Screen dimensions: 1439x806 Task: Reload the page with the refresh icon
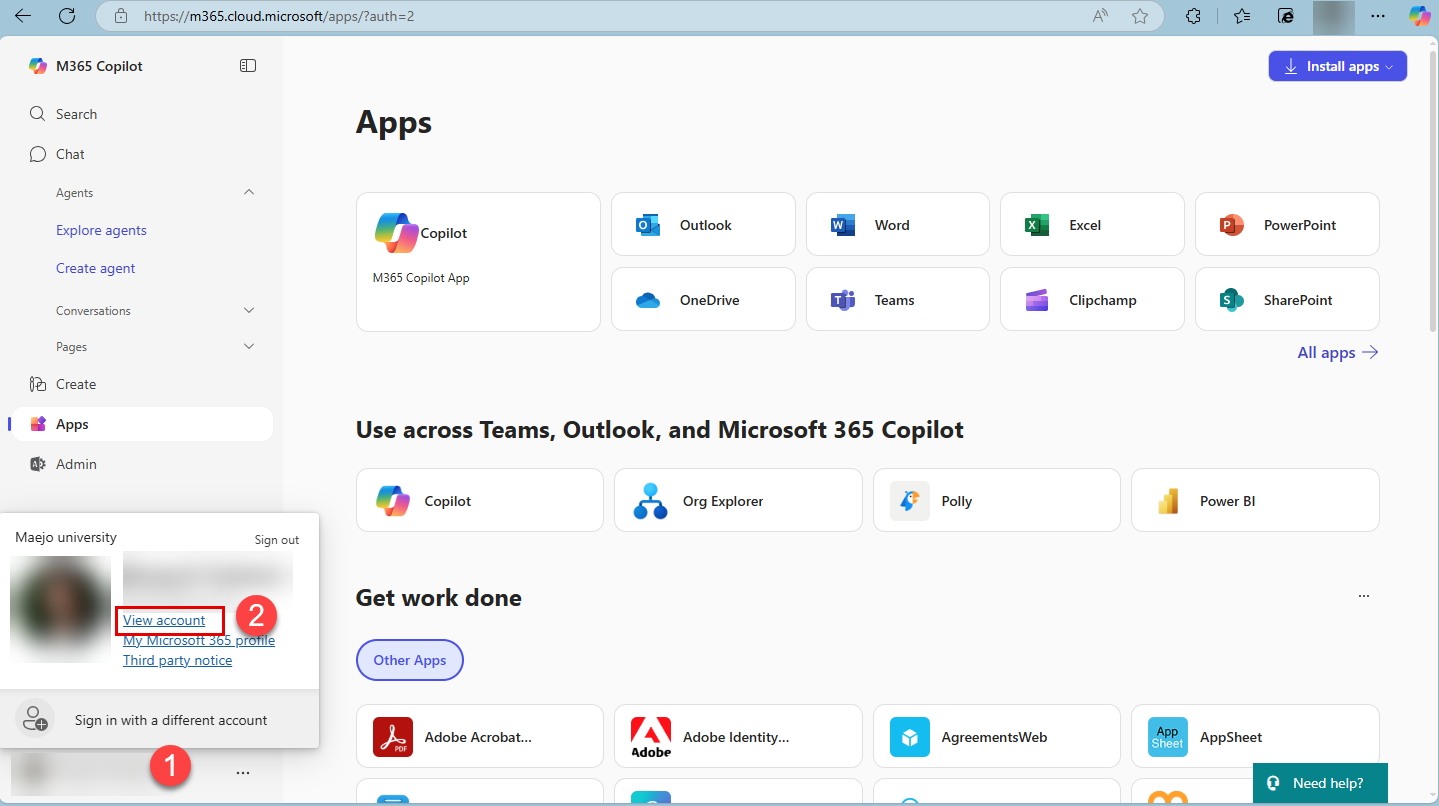(67, 16)
